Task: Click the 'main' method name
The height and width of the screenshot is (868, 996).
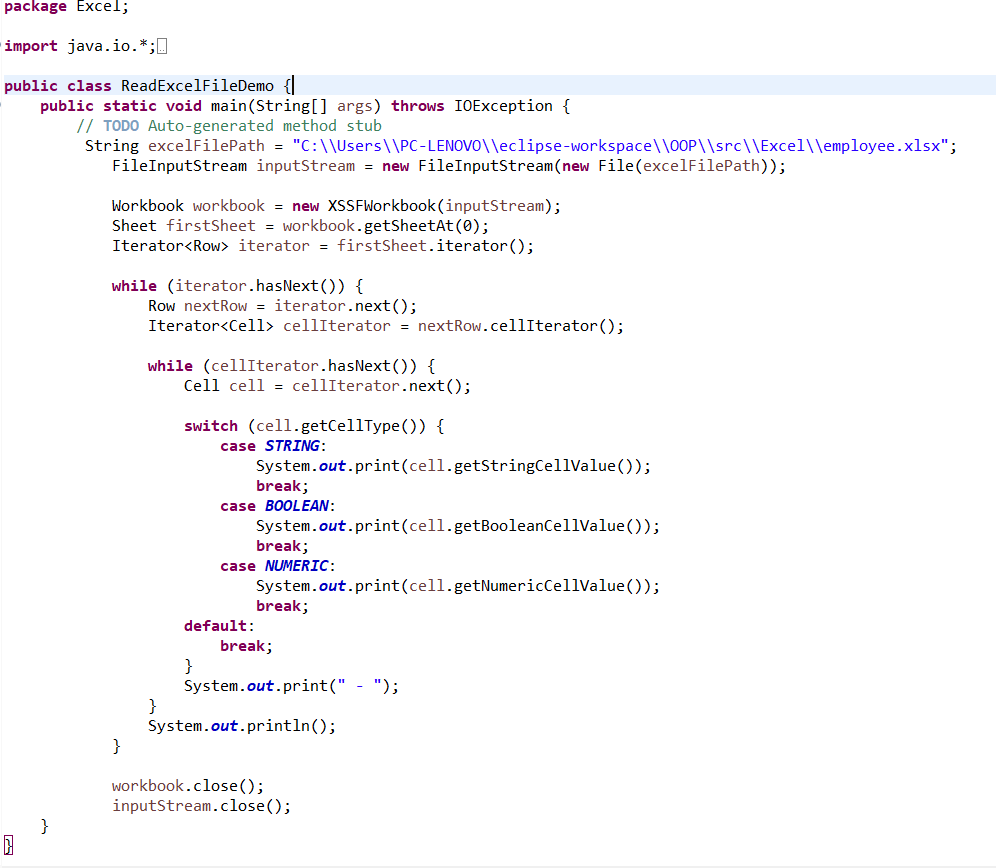Action: [x=229, y=106]
